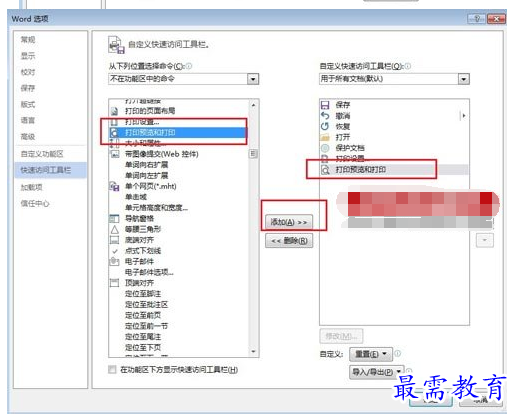Choose the 底端对齐 alignment icon
Screen dimensions: 515x419
tap(114, 240)
